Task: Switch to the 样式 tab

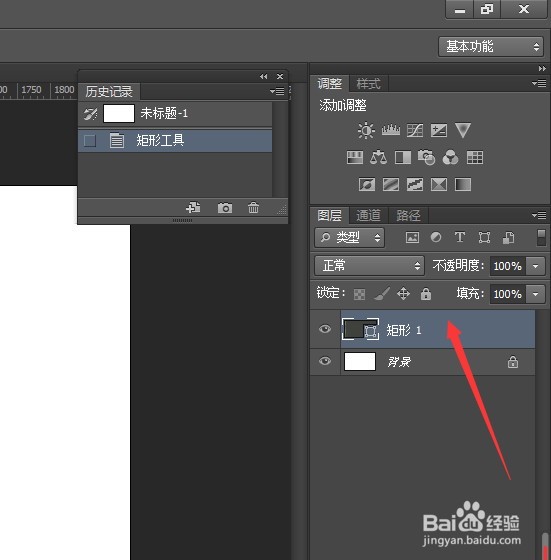Action: point(368,84)
